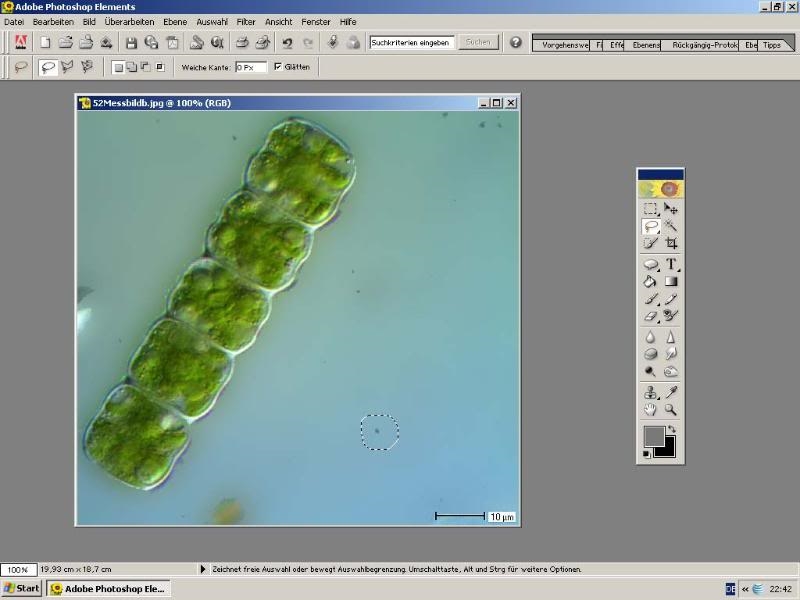
Task: Click the Weiche Kante input field
Action: (x=251, y=67)
